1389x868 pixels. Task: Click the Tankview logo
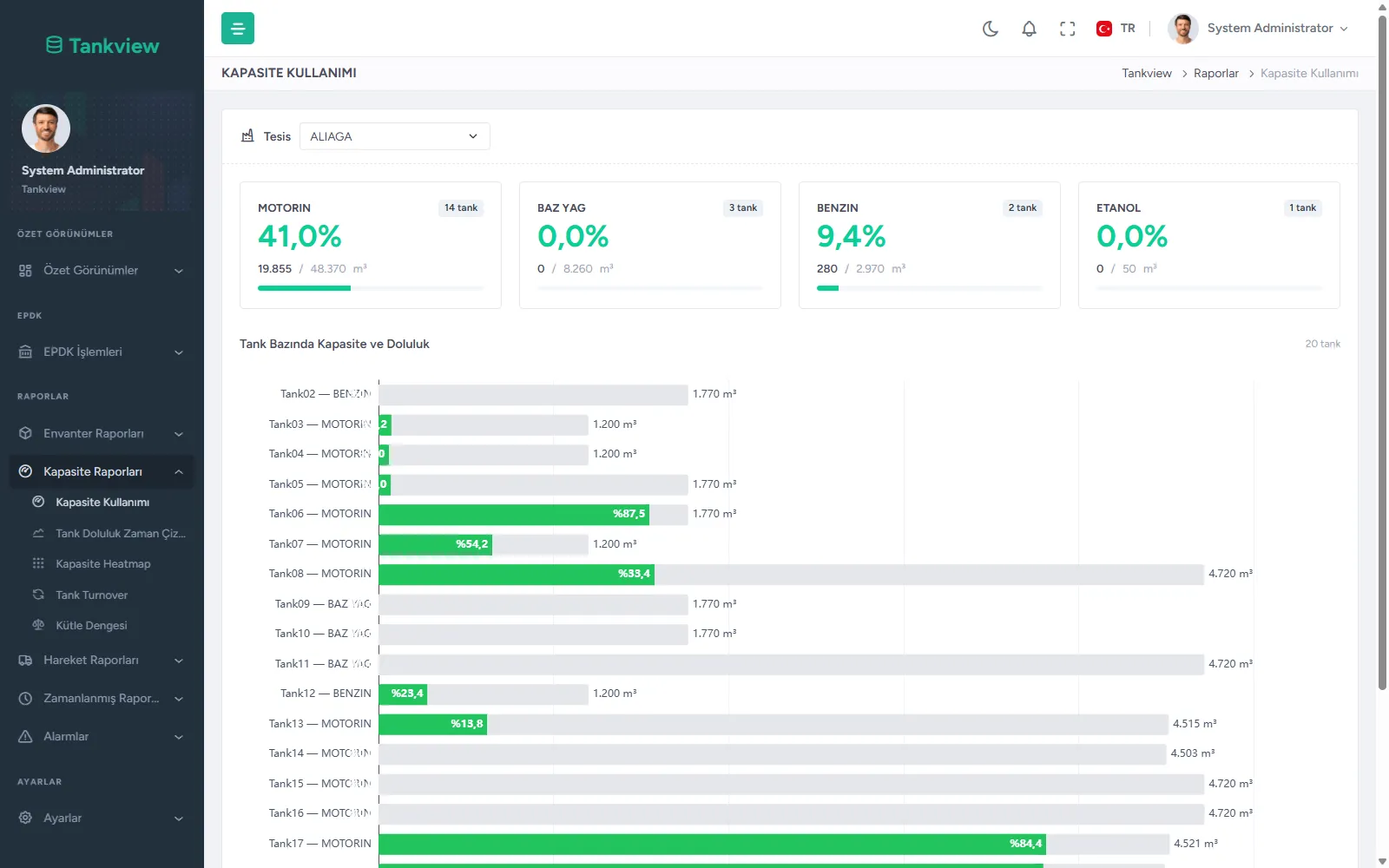(102, 45)
